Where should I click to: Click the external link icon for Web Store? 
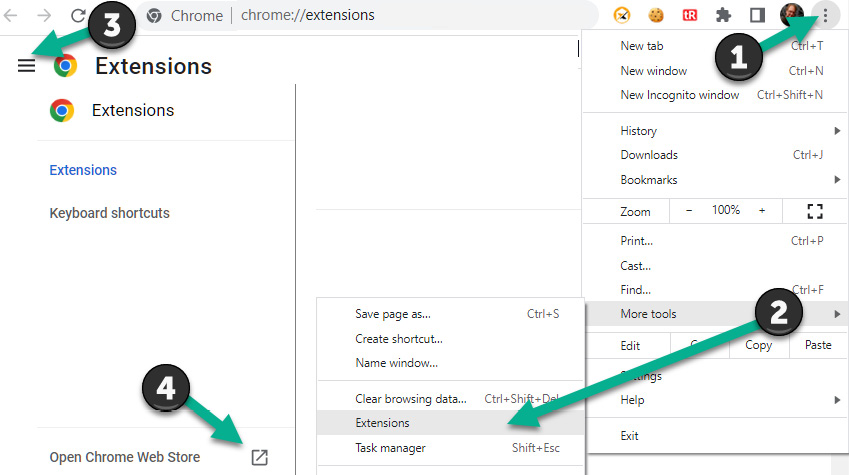coord(260,457)
